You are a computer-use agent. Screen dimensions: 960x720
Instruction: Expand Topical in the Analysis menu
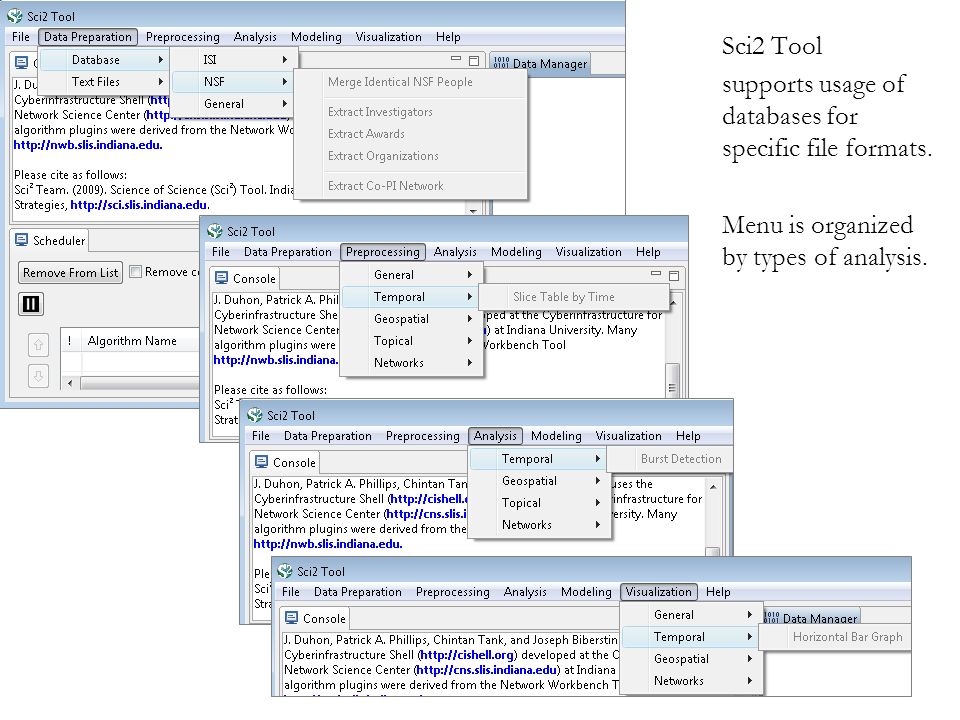(x=539, y=503)
